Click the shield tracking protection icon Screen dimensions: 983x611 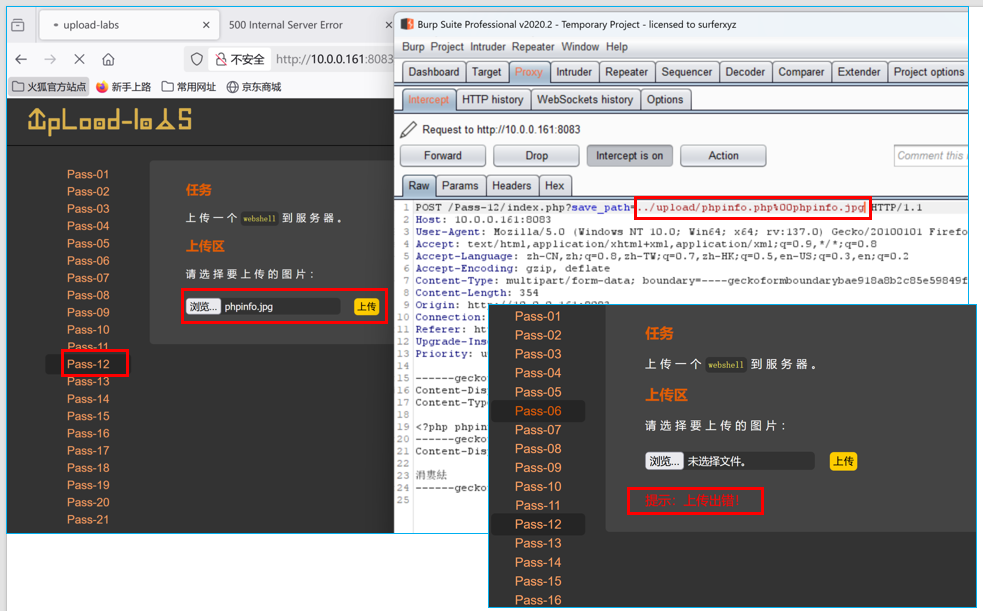[x=197, y=60]
